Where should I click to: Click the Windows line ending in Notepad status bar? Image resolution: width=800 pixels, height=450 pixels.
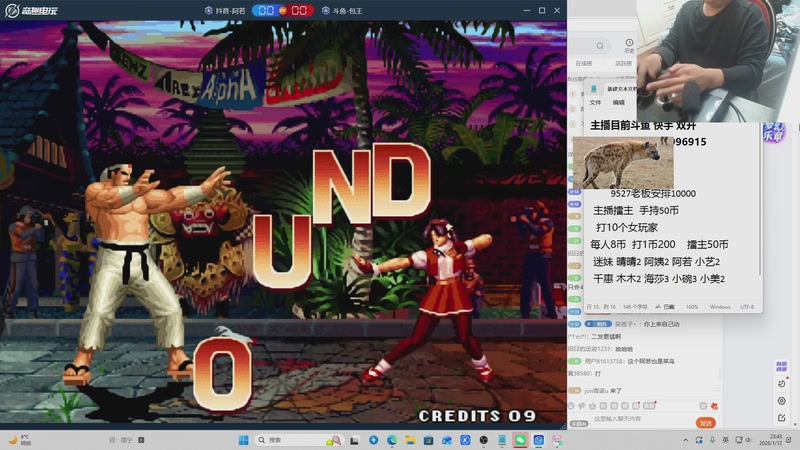720,307
